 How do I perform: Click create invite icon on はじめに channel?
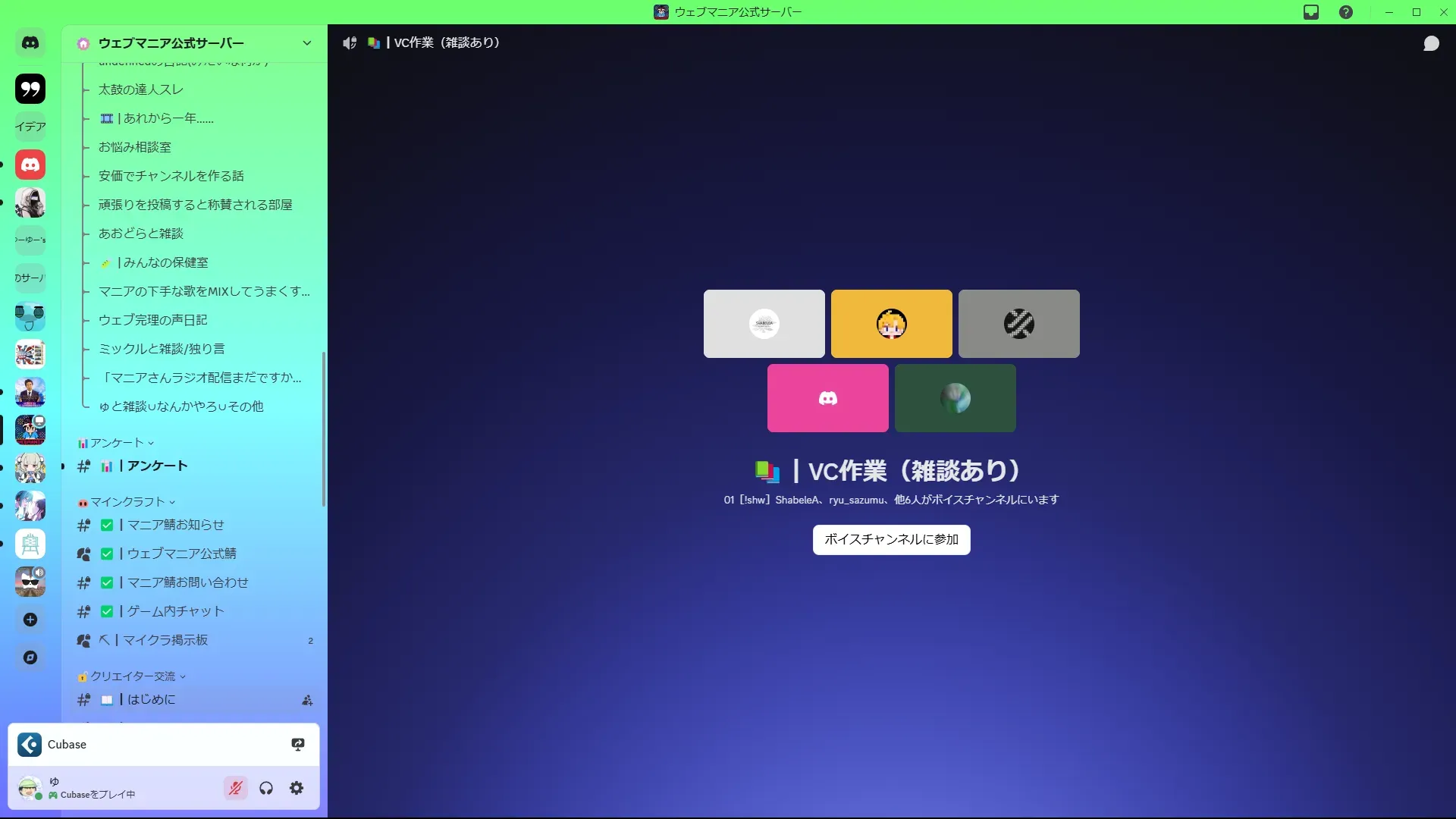(x=307, y=700)
